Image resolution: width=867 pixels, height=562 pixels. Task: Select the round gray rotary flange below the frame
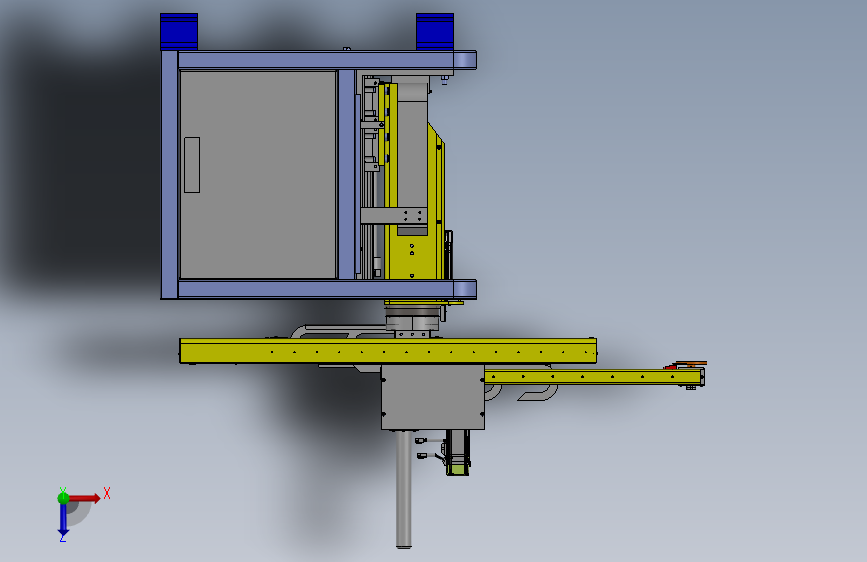(412, 320)
